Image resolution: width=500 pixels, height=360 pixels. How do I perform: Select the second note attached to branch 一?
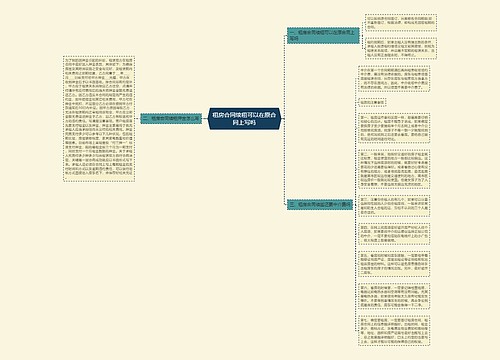point(401,49)
